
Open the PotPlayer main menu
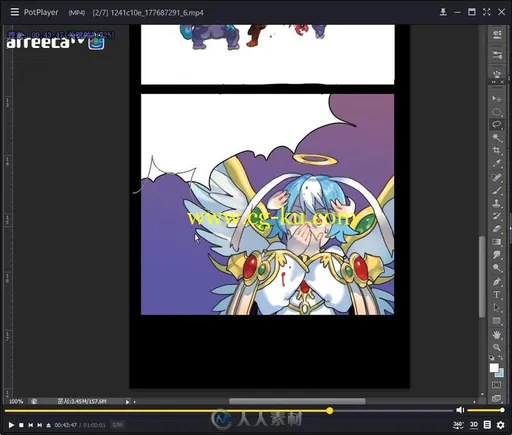14,12
